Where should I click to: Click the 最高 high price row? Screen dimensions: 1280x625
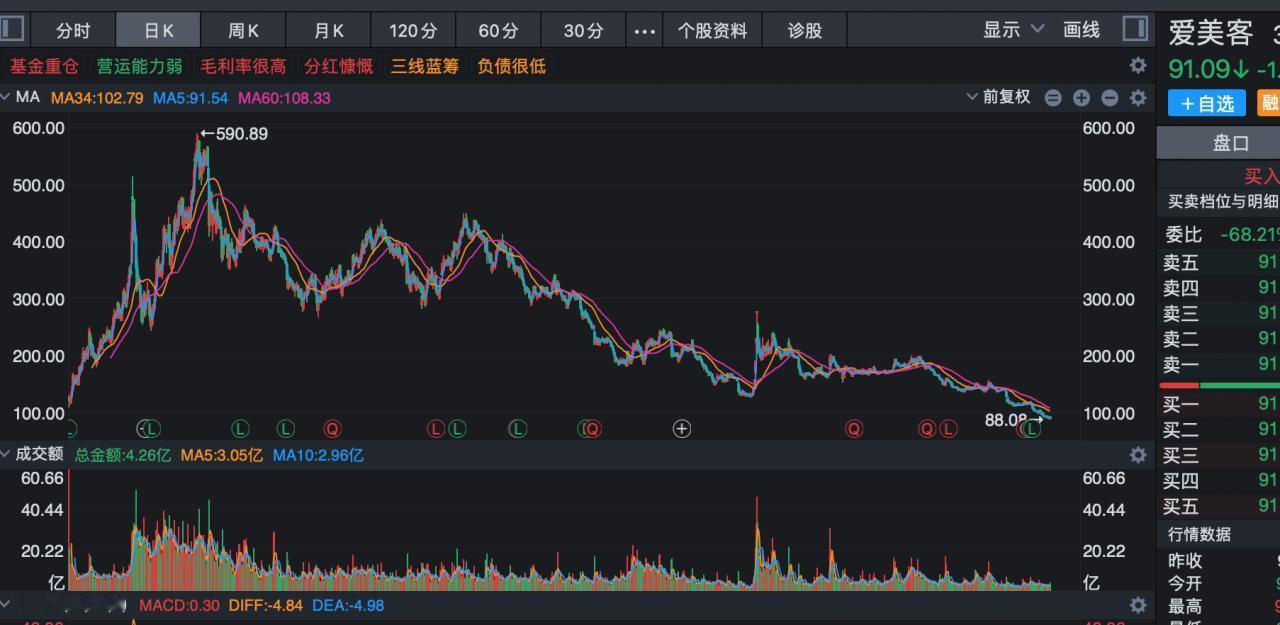point(1219,606)
